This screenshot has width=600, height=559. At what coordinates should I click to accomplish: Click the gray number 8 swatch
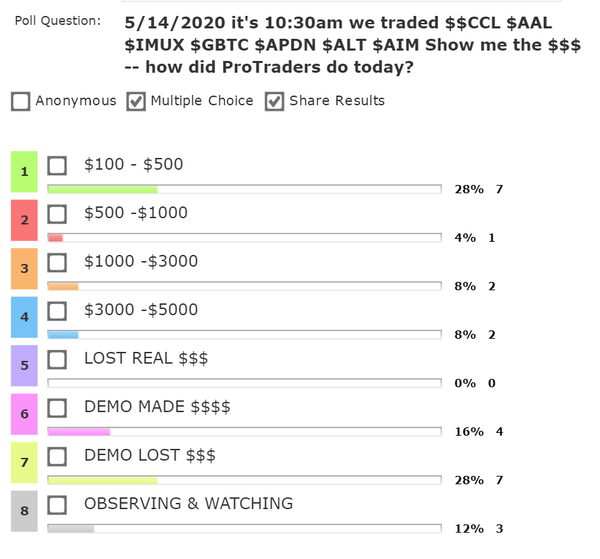tap(24, 510)
